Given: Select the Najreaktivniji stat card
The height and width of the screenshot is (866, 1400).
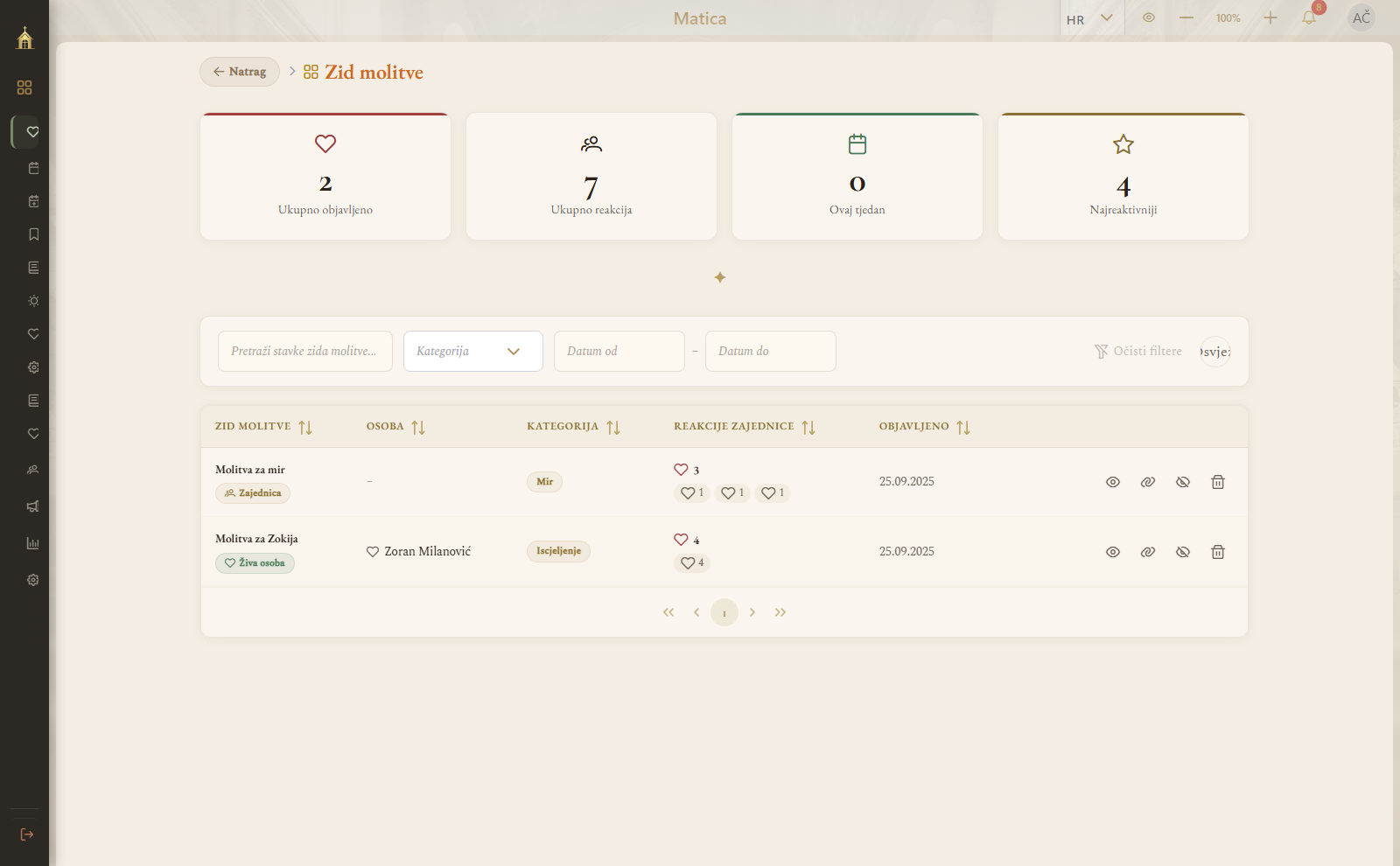Looking at the screenshot, I should [1123, 176].
